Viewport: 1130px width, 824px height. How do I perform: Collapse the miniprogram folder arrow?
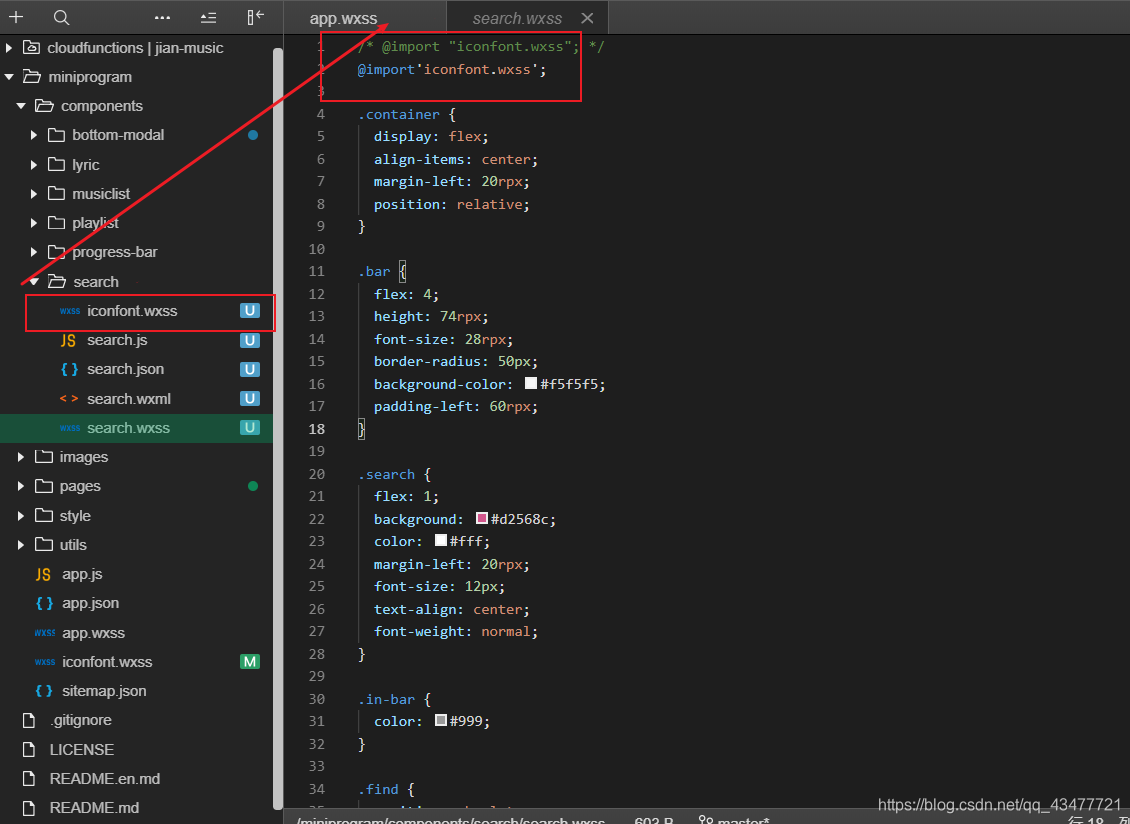(x=9, y=77)
